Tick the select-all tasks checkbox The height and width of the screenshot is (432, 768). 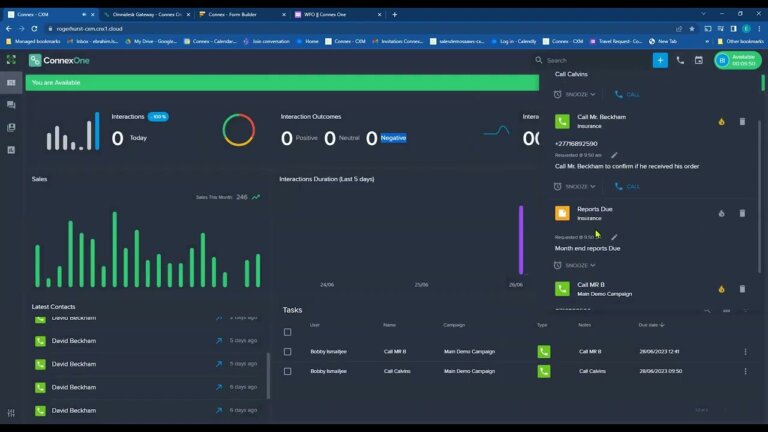coord(288,332)
